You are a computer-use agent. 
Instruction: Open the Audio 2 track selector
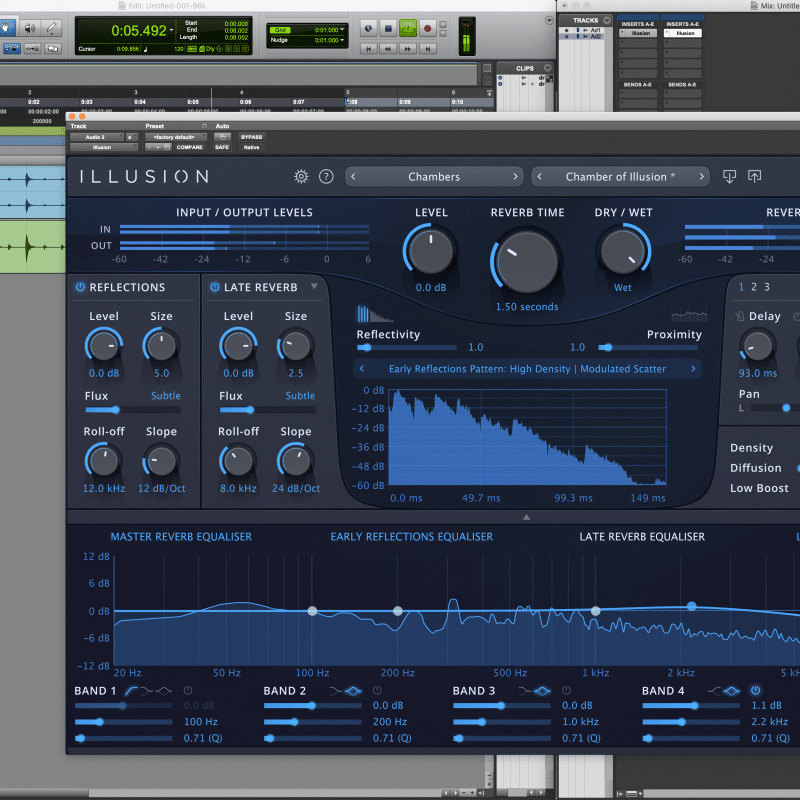[97, 137]
